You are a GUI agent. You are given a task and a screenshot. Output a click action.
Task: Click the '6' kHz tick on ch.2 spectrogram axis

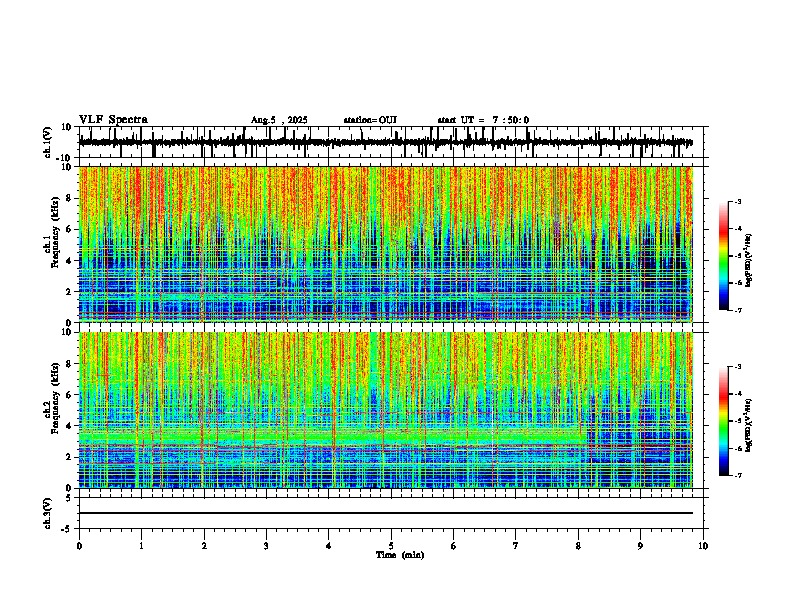tap(70, 395)
